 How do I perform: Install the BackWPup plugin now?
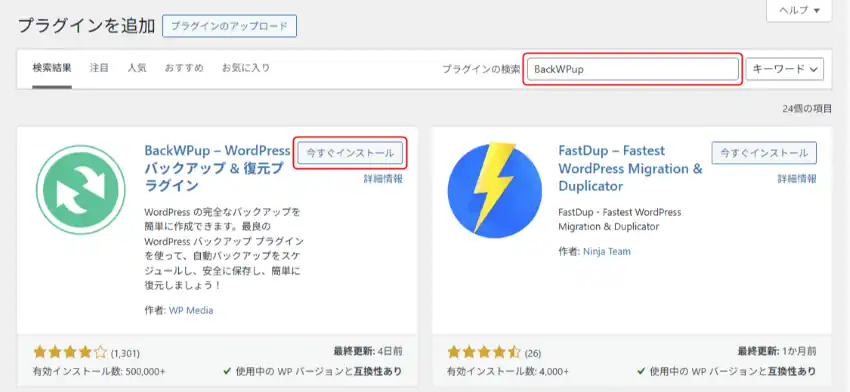coord(350,153)
